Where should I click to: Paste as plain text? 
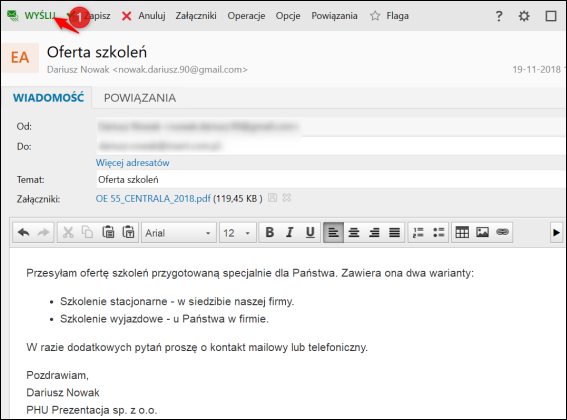click(x=128, y=232)
